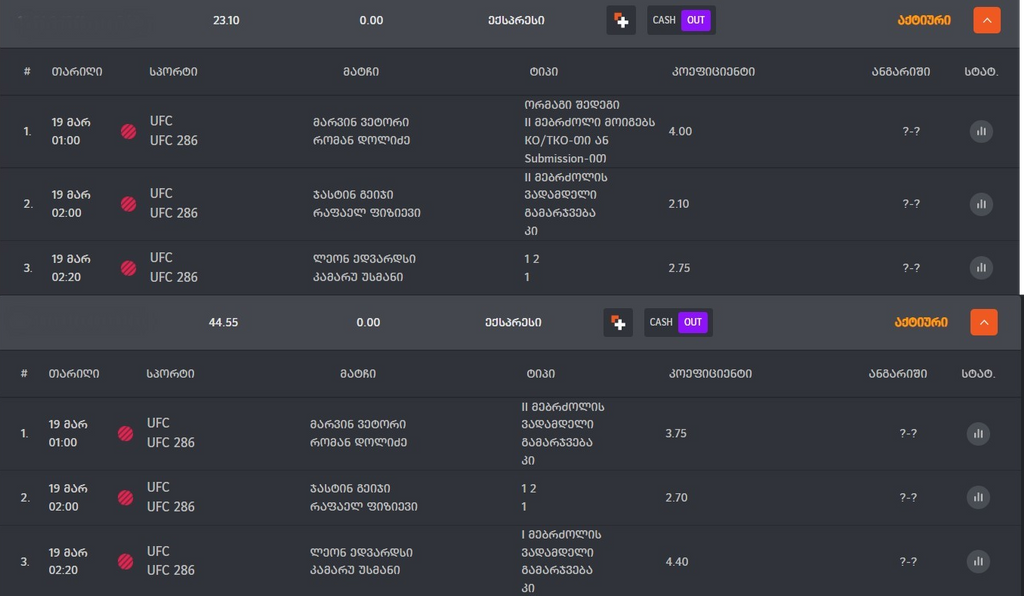Show statistics for ლეონ ედვარდსი in 44.55 bet
Viewport: 1024px width, 596px height.
pos(978,561)
